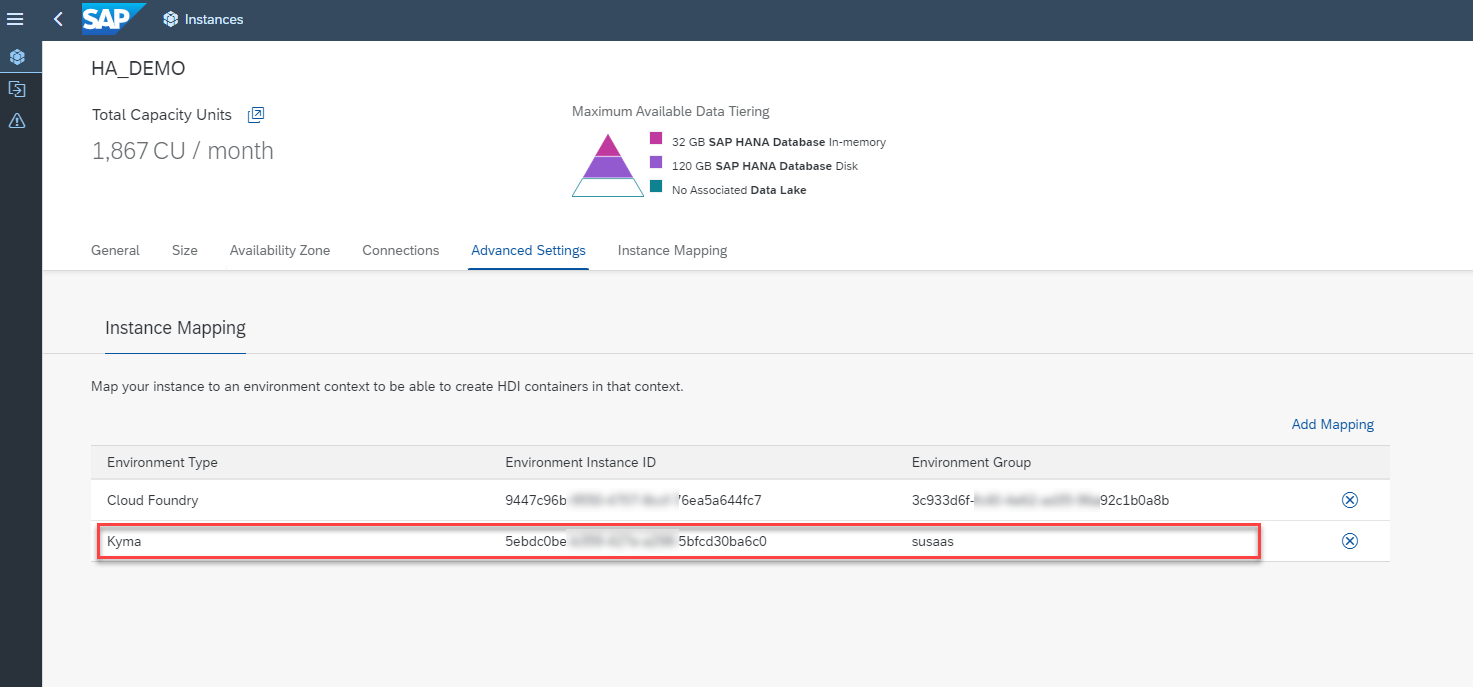Click the Environment Type column header

click(162, 462)
